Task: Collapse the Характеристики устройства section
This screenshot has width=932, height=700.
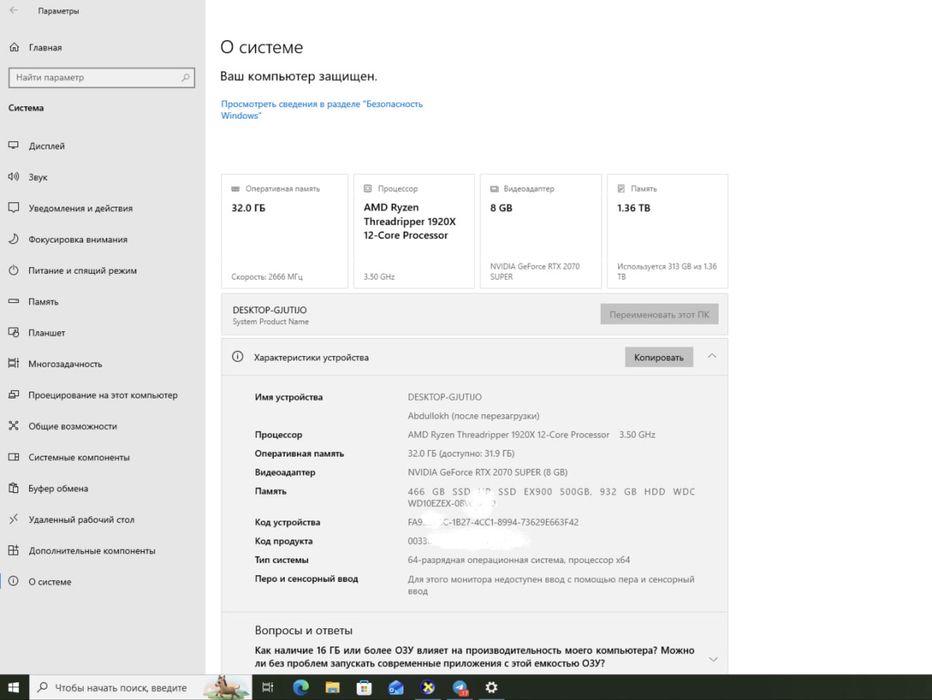Action: 712,356
